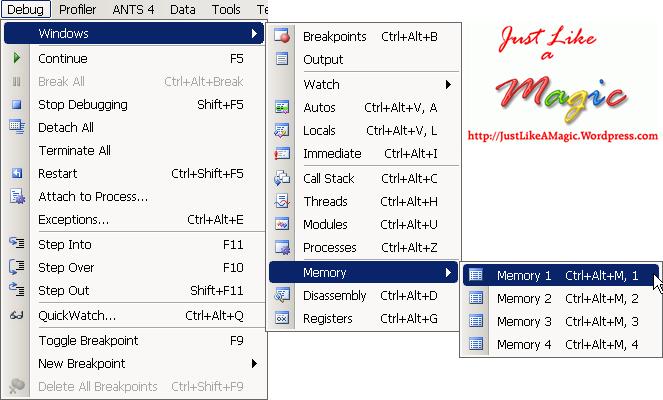Open the JustLikeAMagic.Wordpress.com link

[563, 136]
